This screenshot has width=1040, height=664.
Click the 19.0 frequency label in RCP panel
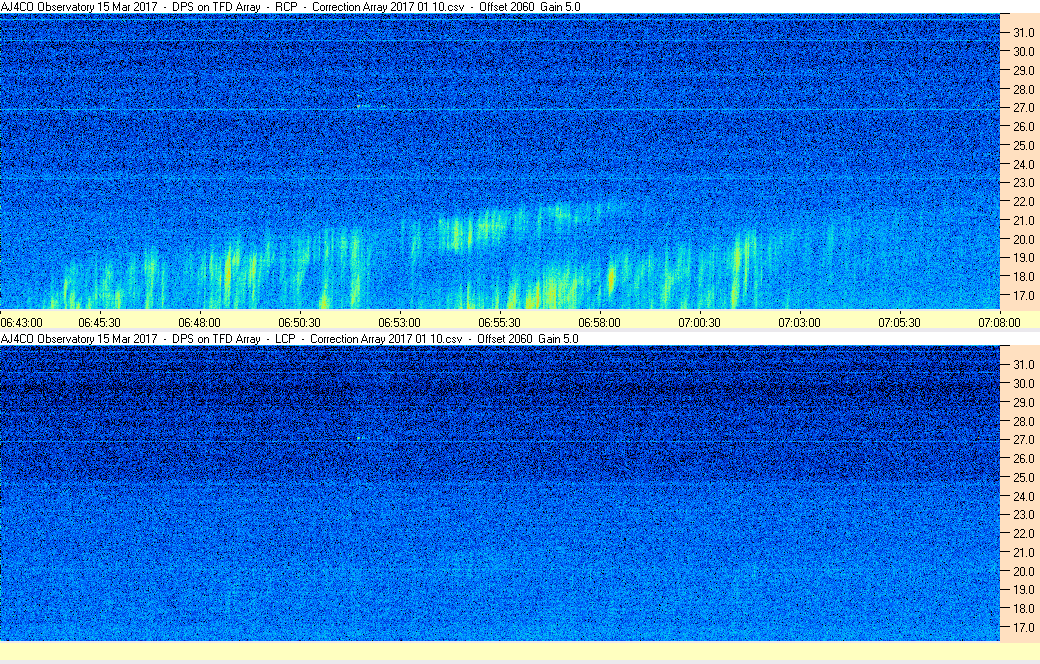(1023, 257)
